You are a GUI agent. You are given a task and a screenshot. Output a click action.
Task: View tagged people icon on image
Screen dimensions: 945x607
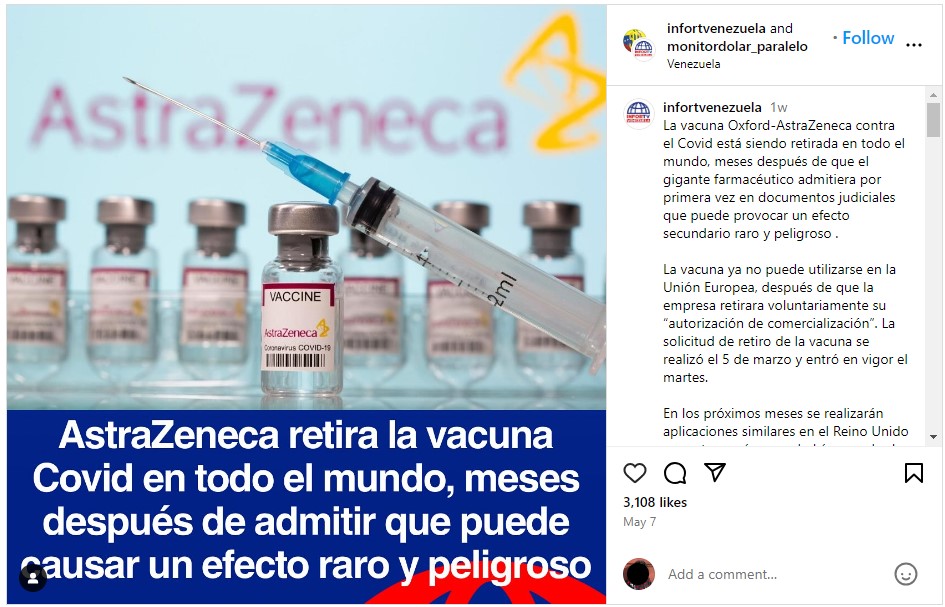[x=33, y=579]
